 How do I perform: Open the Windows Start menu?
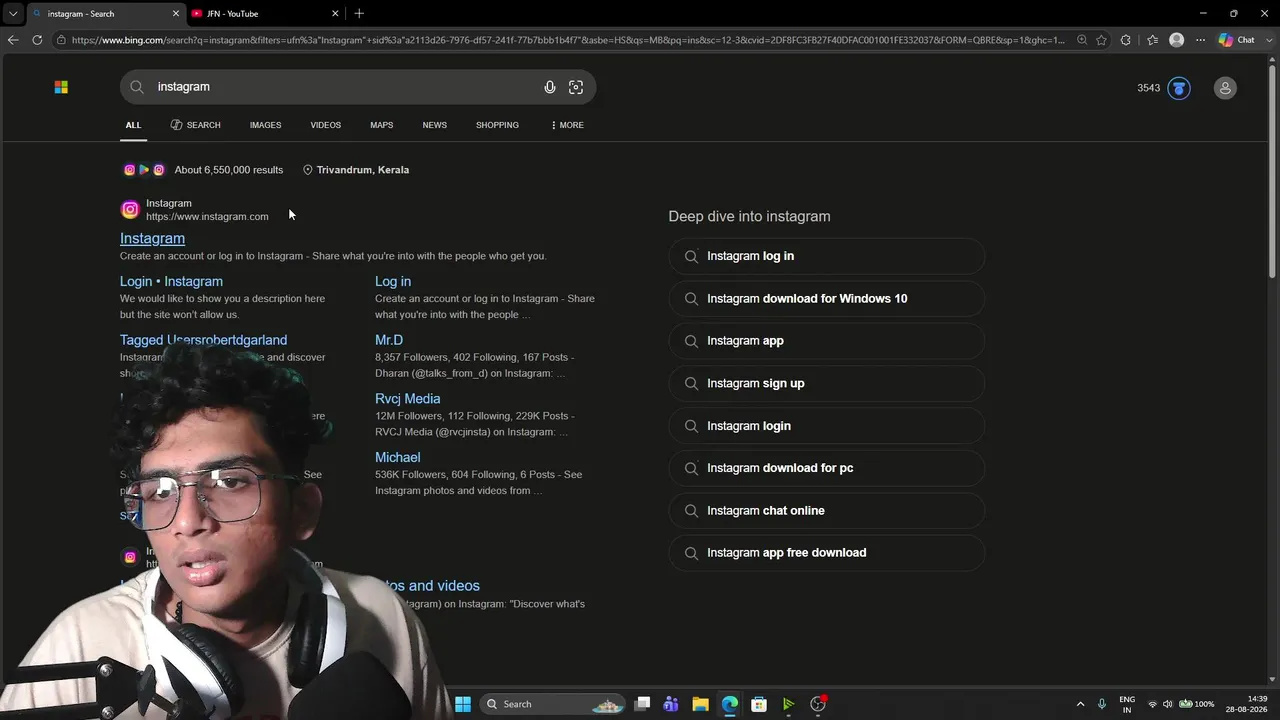click(463, 704)
